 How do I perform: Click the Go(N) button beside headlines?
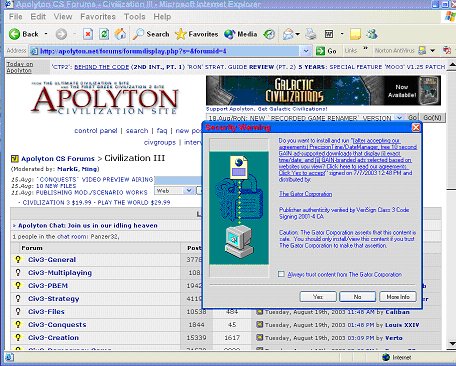[x=432, y=118]
